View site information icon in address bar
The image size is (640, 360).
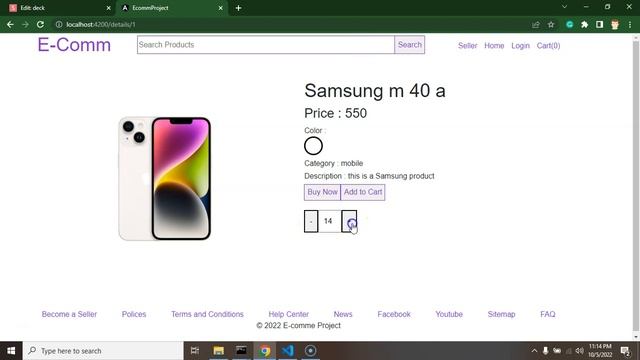59,24
